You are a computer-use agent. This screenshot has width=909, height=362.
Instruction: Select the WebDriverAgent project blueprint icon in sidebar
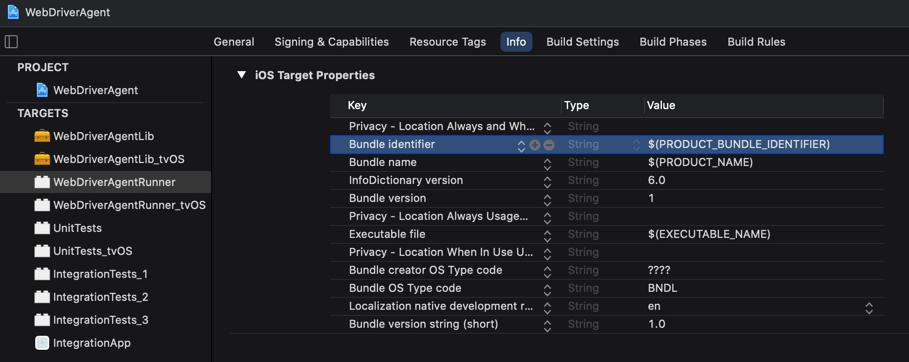(x=42, y=90)
